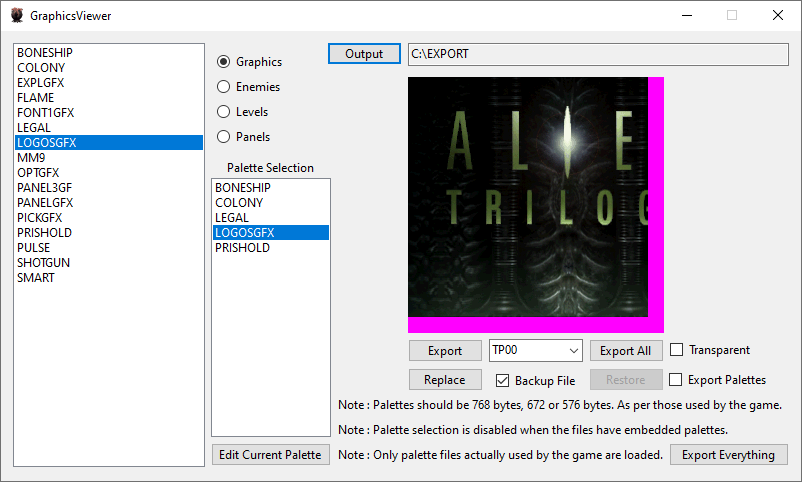The width and height of the screenshot is (802, 482).
Task: Select PRISHOLD in the graphics file list
Action: tap(109, 233)
